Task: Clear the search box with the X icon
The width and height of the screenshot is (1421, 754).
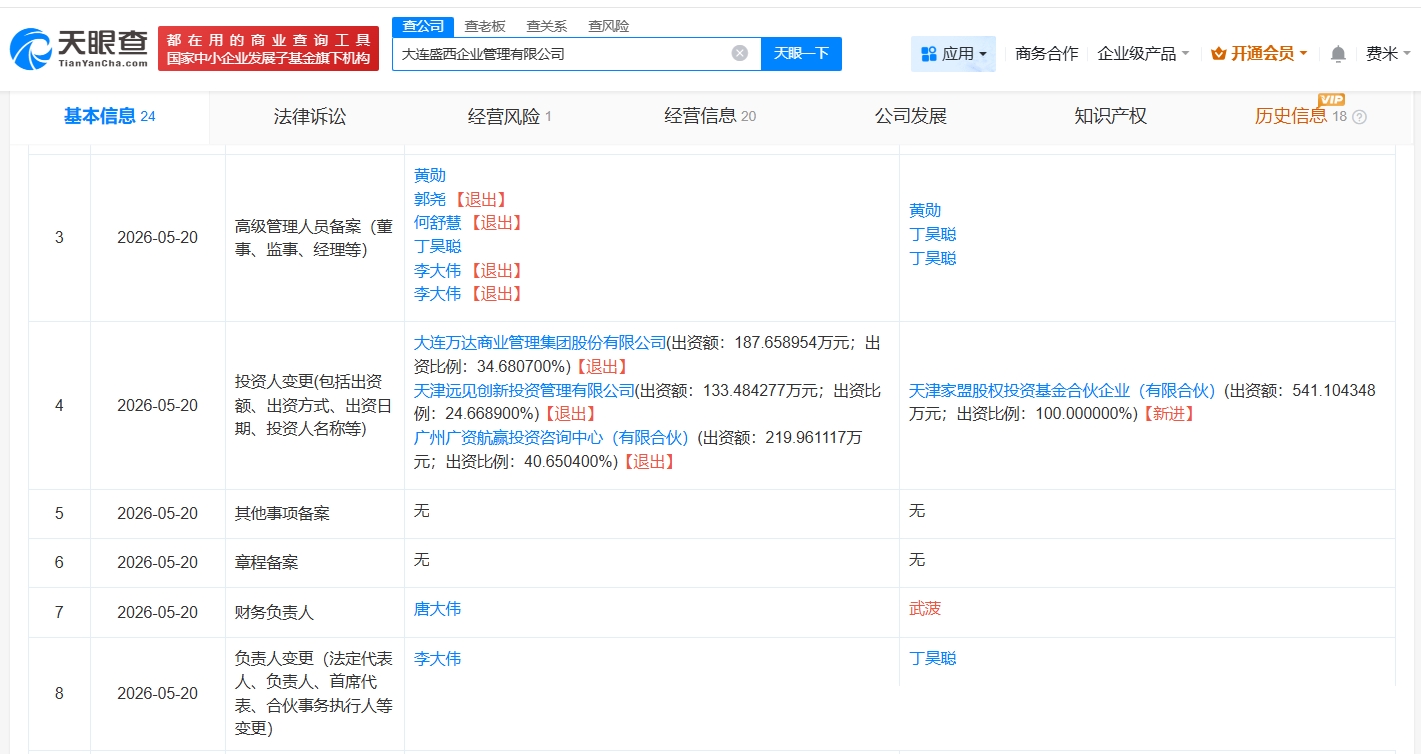Action: (x=739, y=53)
